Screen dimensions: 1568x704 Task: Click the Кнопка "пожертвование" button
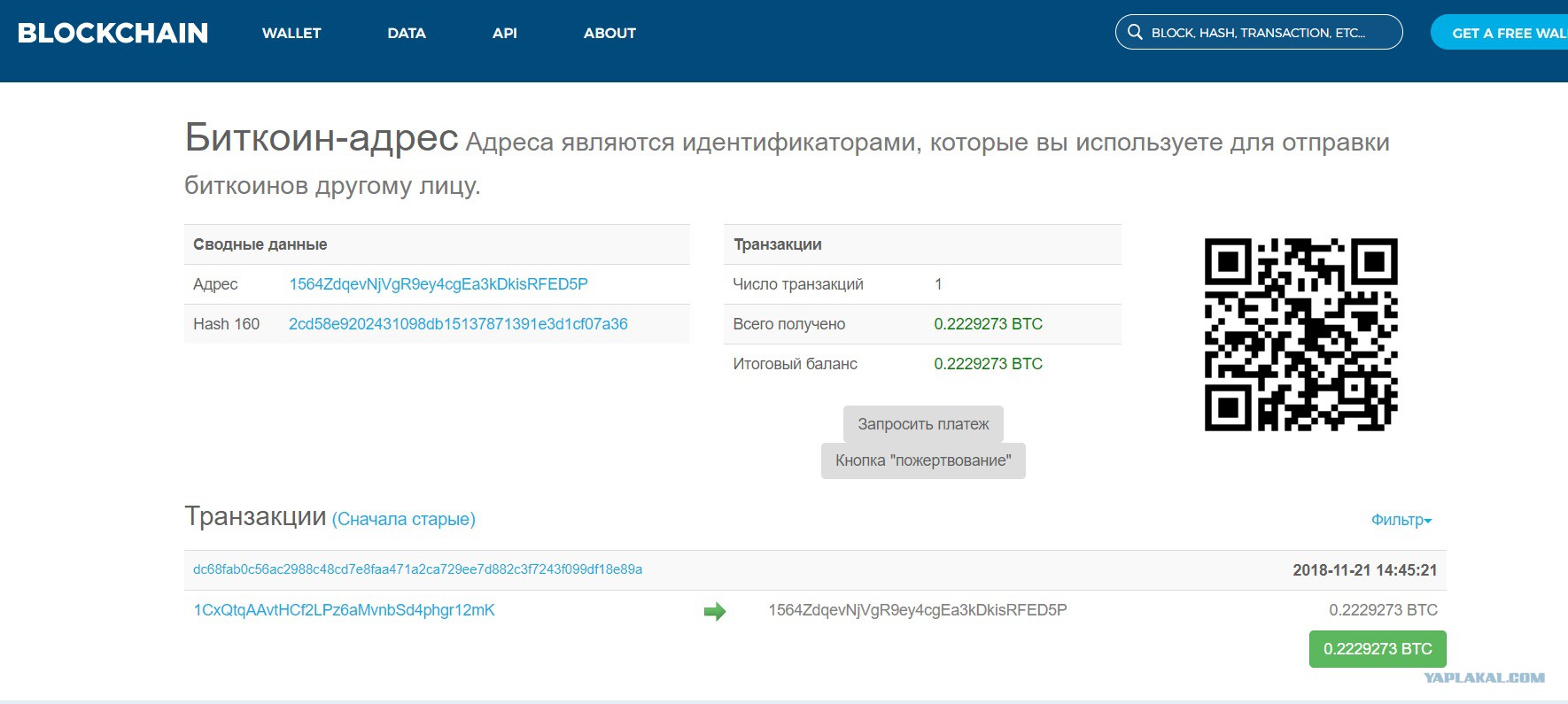coord(923,460)
